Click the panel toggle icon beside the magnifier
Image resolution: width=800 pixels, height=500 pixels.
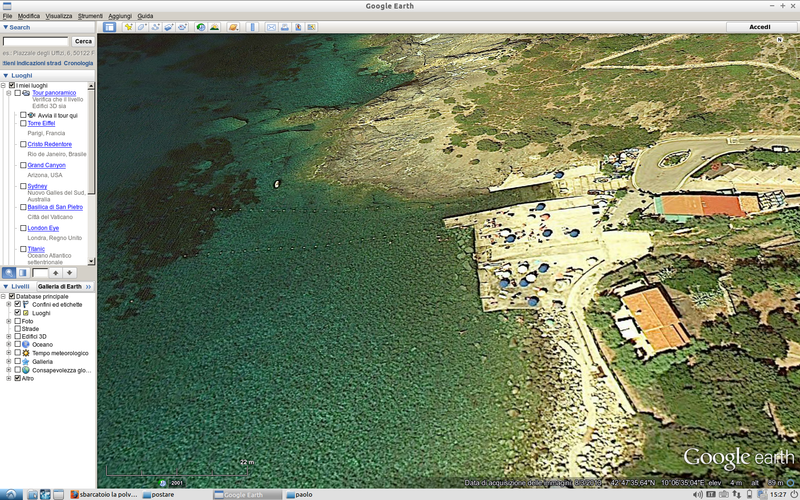click(22, 273)
